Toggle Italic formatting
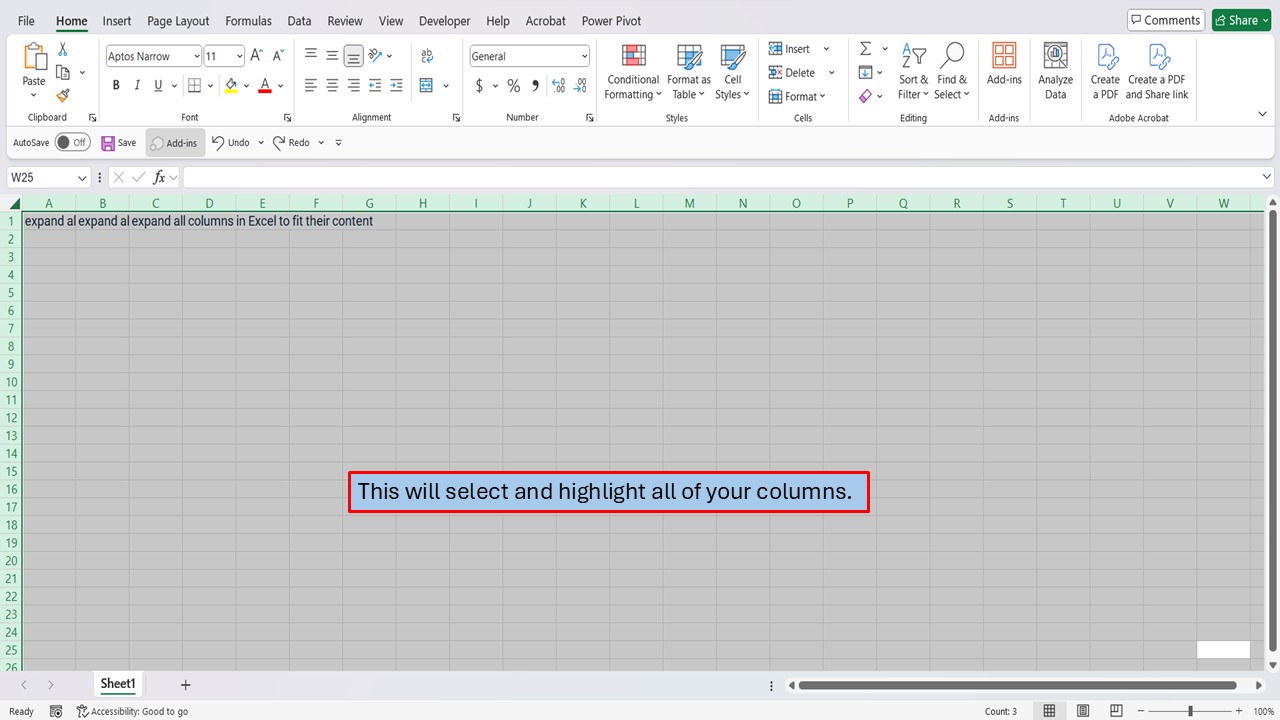Image resolution: width=1280 pixels, height=720 pixels. [x=136, y=85]
